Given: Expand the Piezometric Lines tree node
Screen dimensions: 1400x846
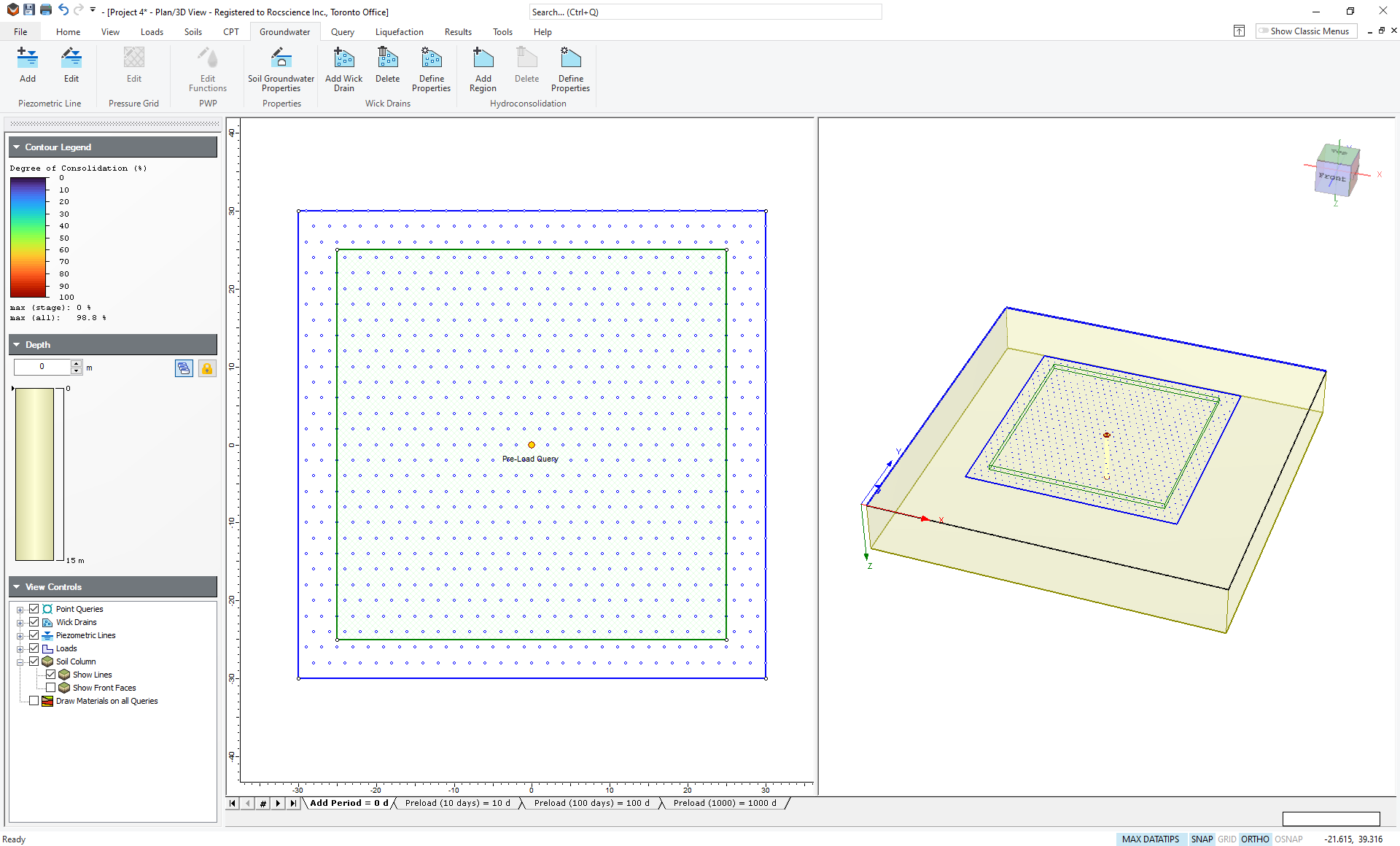Looking at the screenshot, I should click(20, 634).
